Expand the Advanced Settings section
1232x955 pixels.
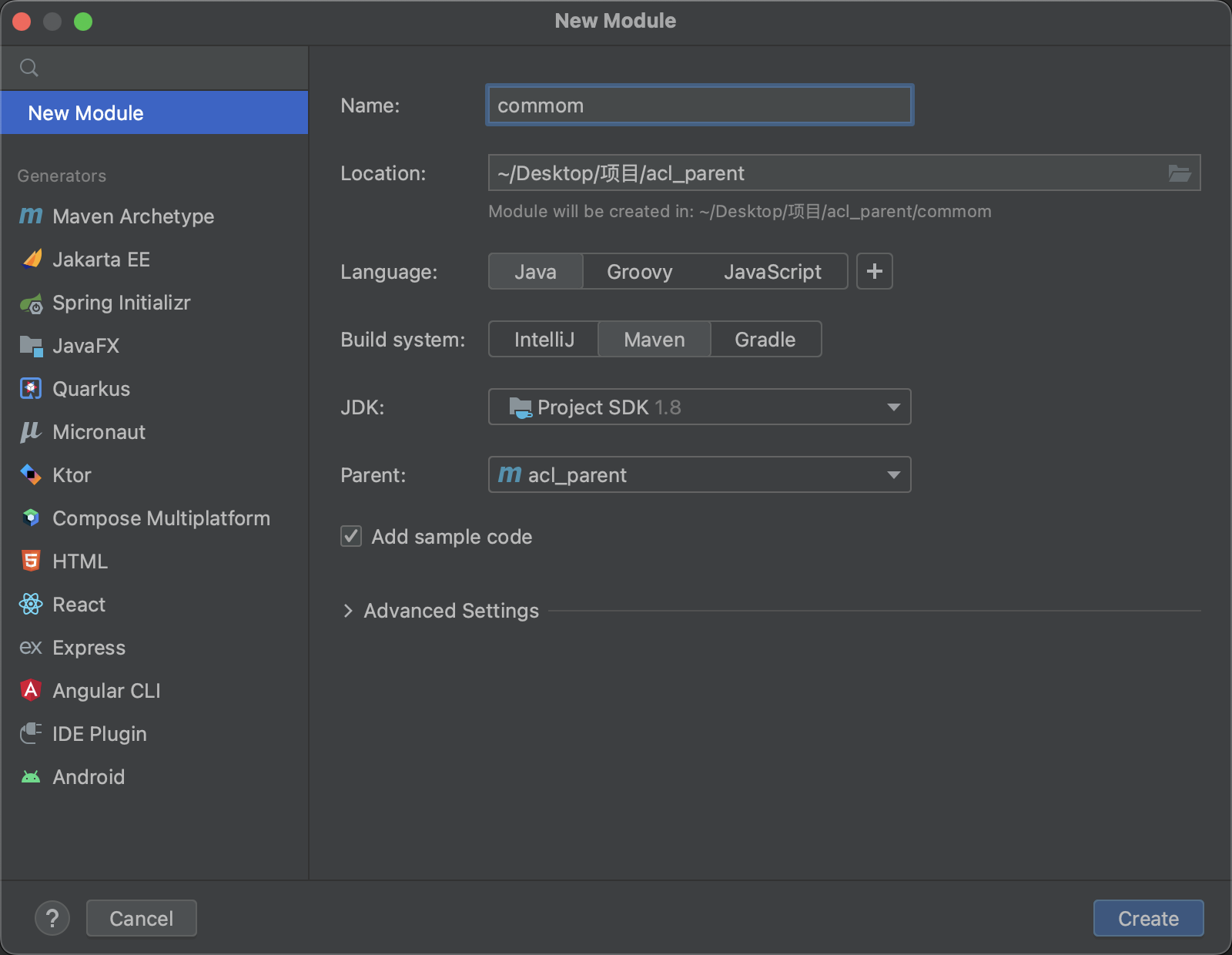pyautogui.click(x=348, y=611)
